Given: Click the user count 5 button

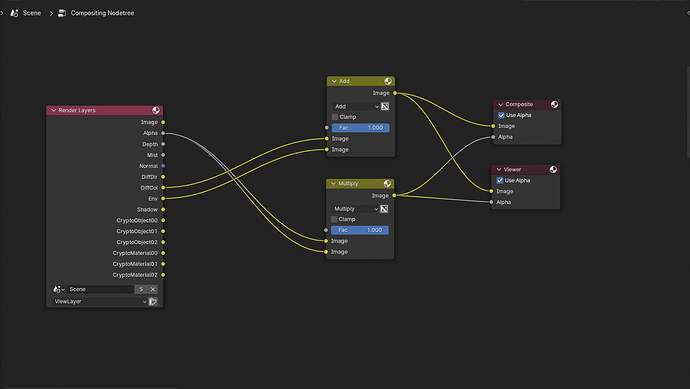Looking at the screenshot, I should pyautogui.click(x=141, y=289).
